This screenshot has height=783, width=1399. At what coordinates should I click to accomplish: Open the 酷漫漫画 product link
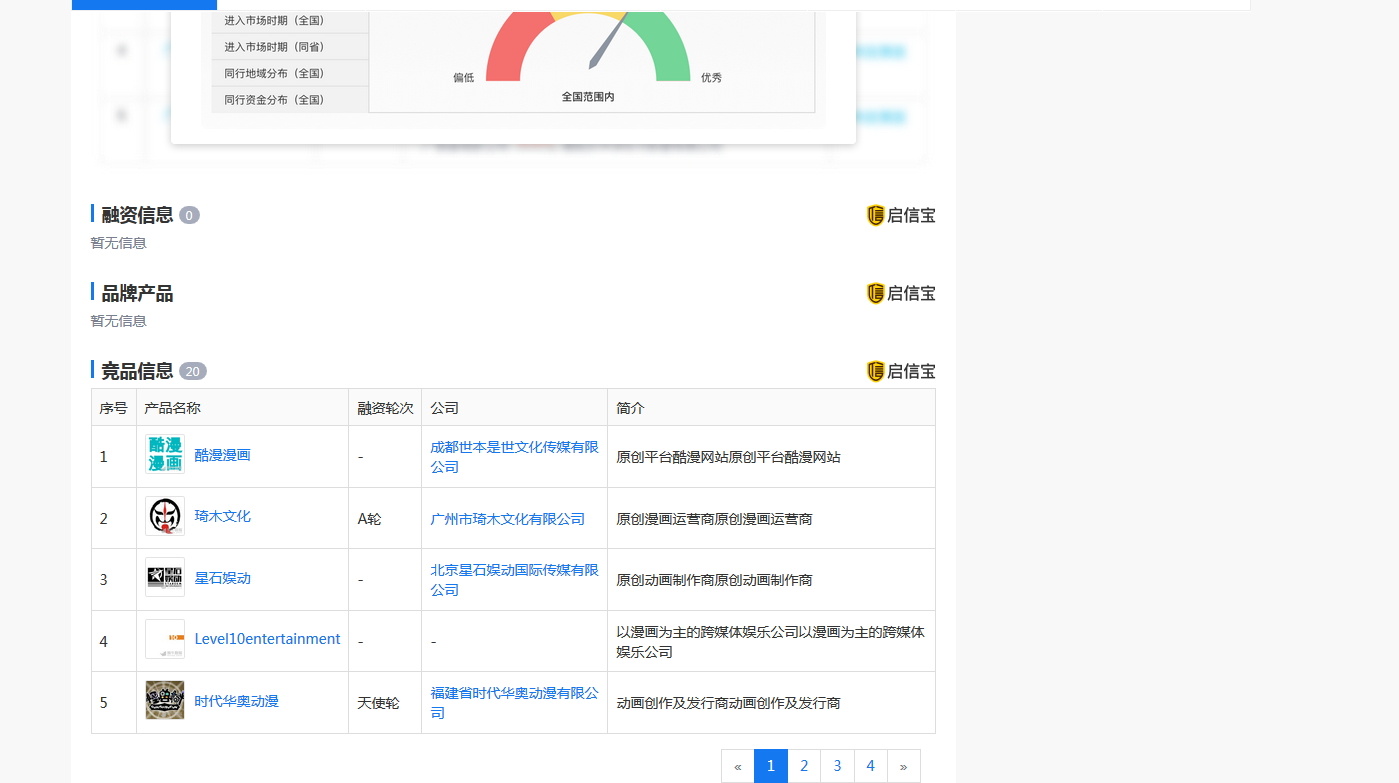222,455
